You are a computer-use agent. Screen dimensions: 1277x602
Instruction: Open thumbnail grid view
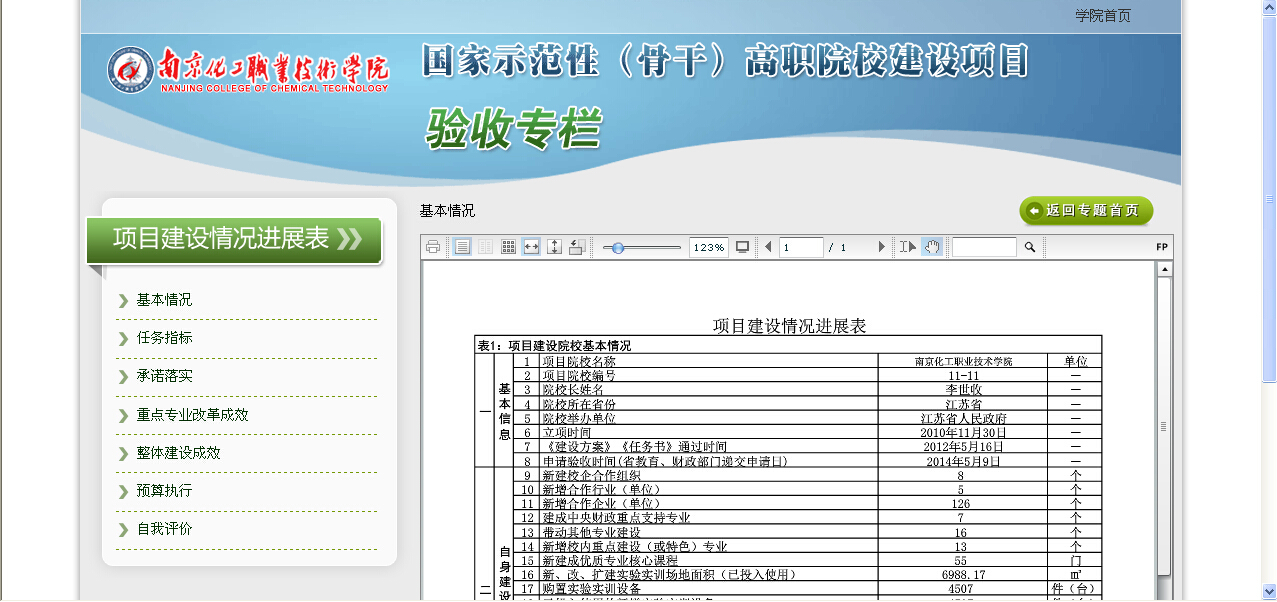click(x=508, y=247)
